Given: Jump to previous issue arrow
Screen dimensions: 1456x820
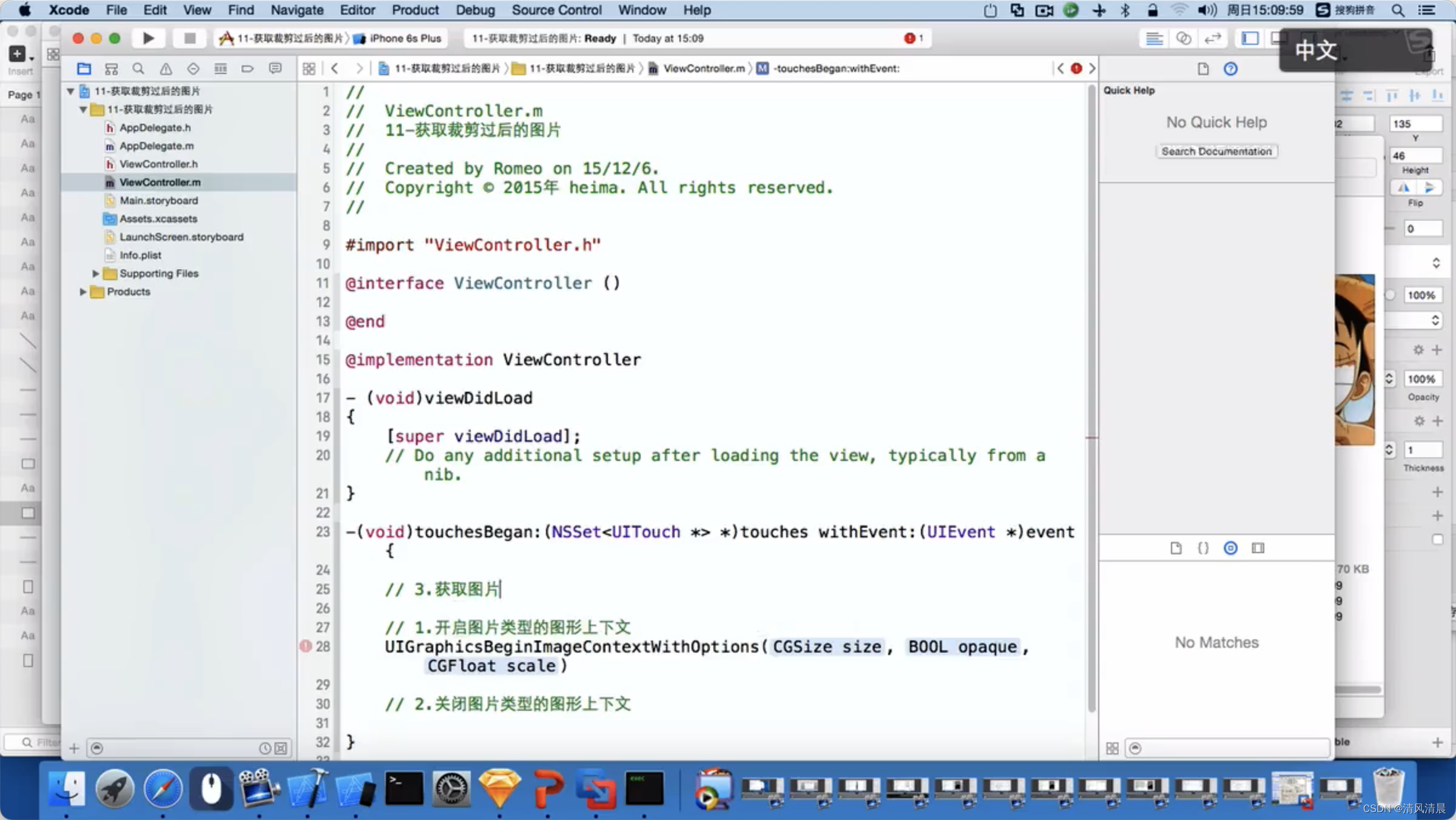Looking at the screenshot, I should pyautogui.click(x=1060, y=69).
